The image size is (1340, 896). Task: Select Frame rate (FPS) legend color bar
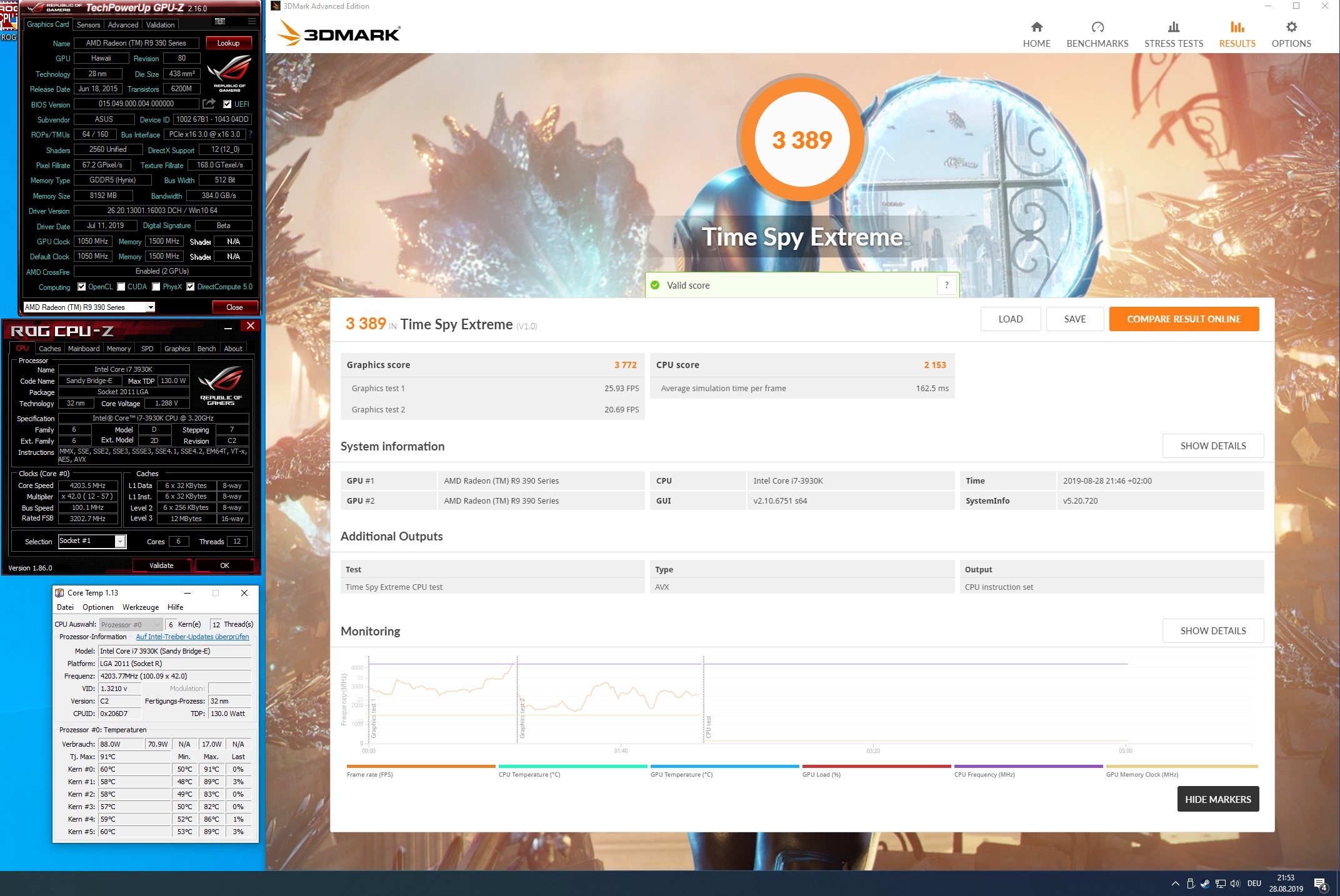(x=421, y=766)
